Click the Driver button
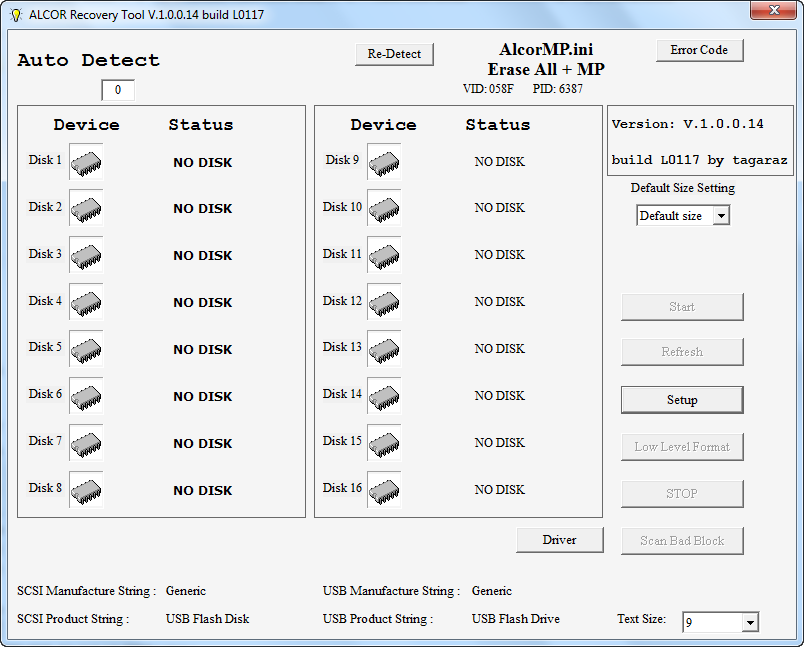 (559, 540)
